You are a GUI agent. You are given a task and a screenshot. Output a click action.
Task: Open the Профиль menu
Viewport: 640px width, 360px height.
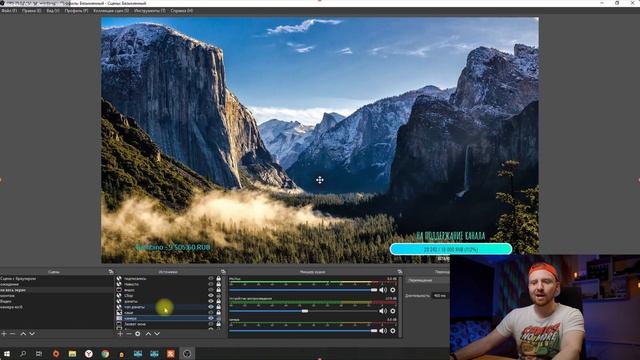click(76, 11)
